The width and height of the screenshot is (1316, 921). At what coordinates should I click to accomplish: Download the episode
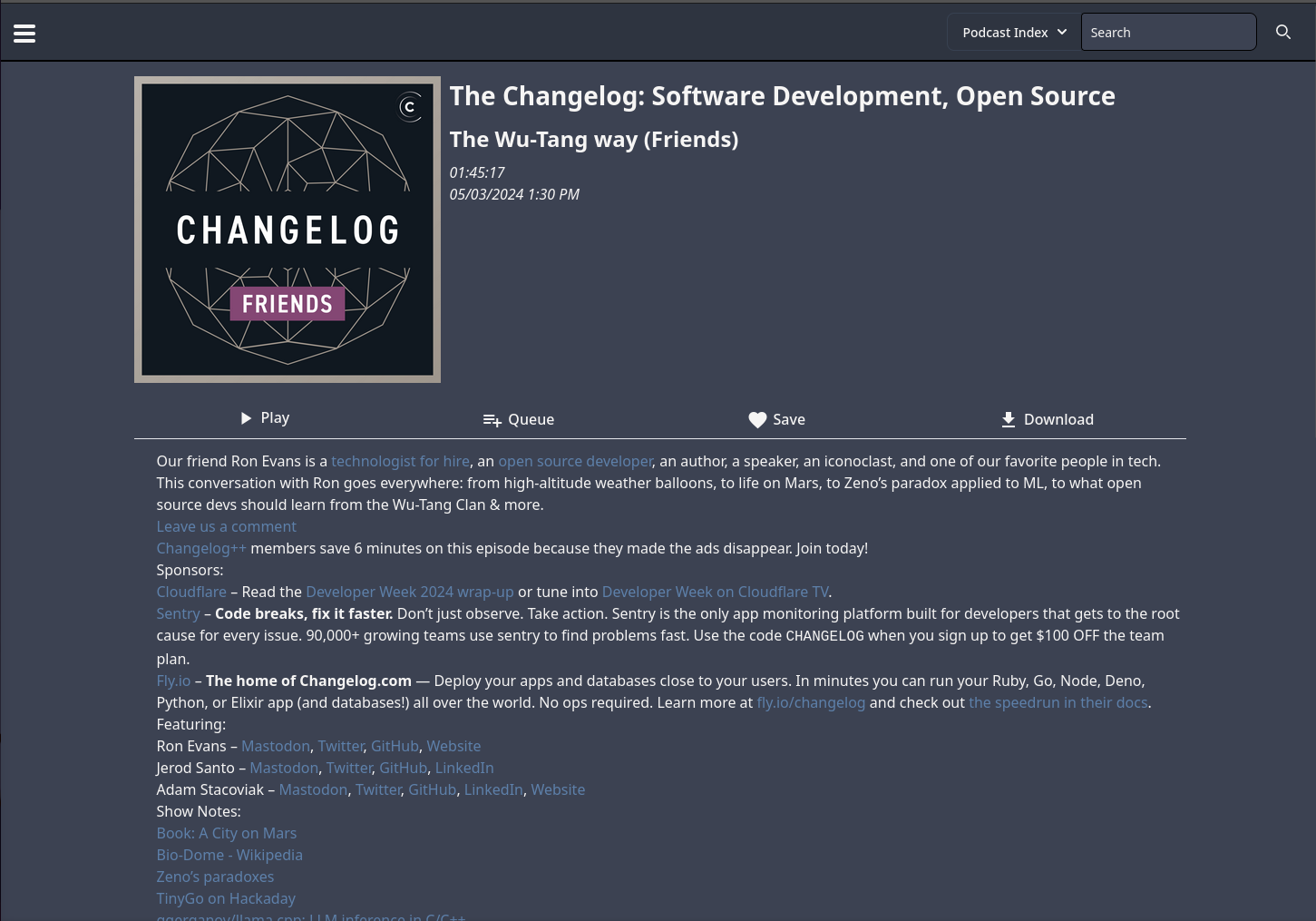[x=1047, y=419]
